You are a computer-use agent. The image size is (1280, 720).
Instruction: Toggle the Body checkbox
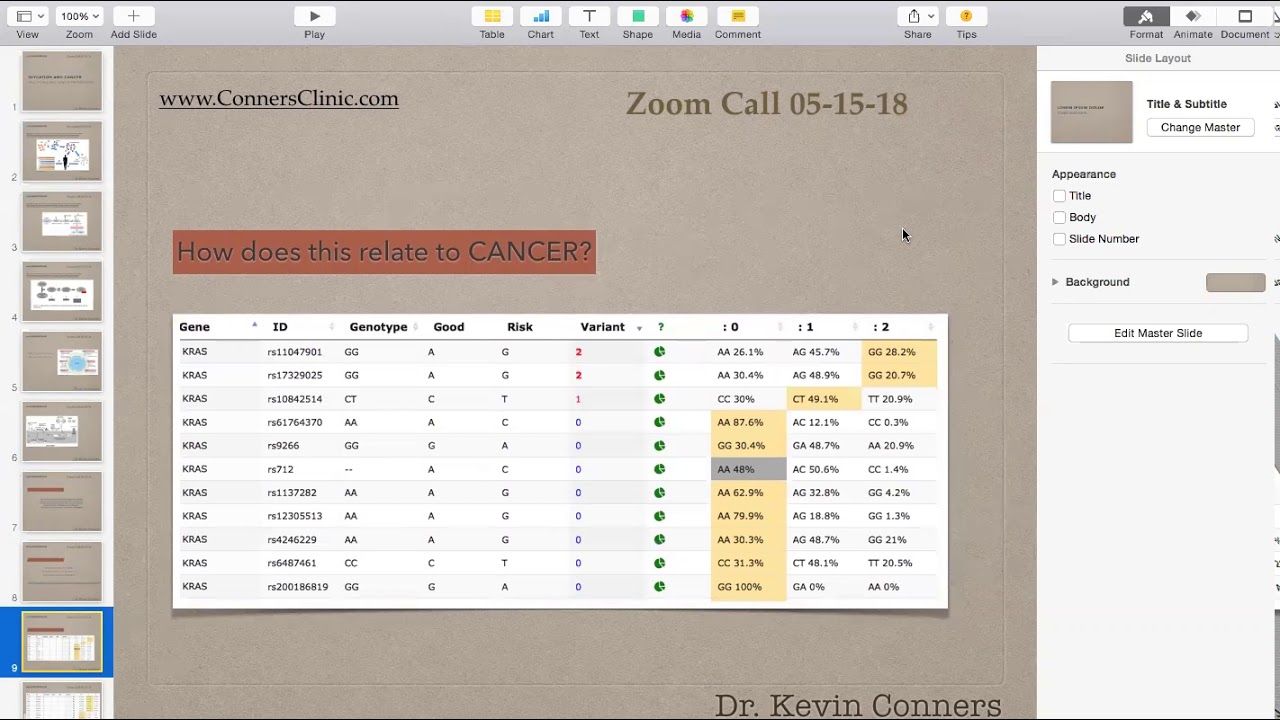click(x=1059, y=217)
